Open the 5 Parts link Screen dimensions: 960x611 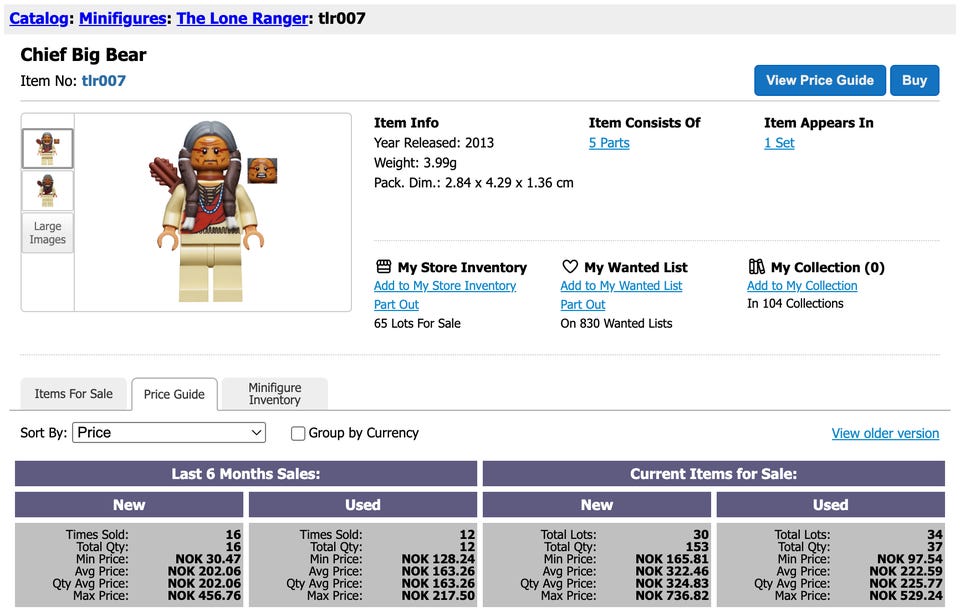pos(609,143)
